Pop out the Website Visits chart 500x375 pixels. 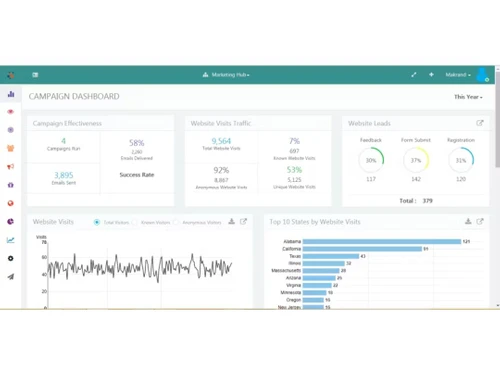pyautogui.click(x=243, y=221)
